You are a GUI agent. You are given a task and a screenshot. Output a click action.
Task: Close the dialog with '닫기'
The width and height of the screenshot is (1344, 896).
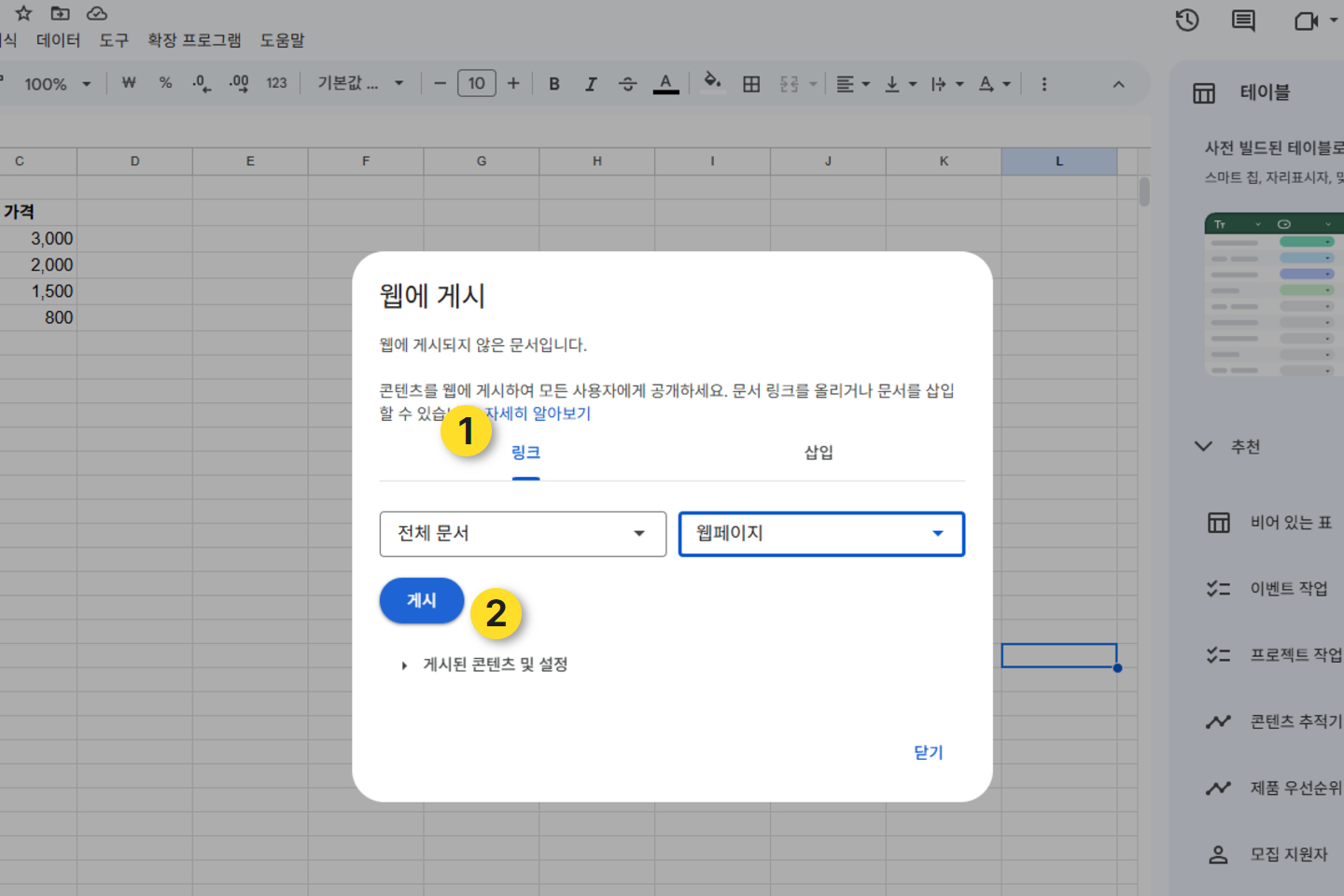[928, 752]
